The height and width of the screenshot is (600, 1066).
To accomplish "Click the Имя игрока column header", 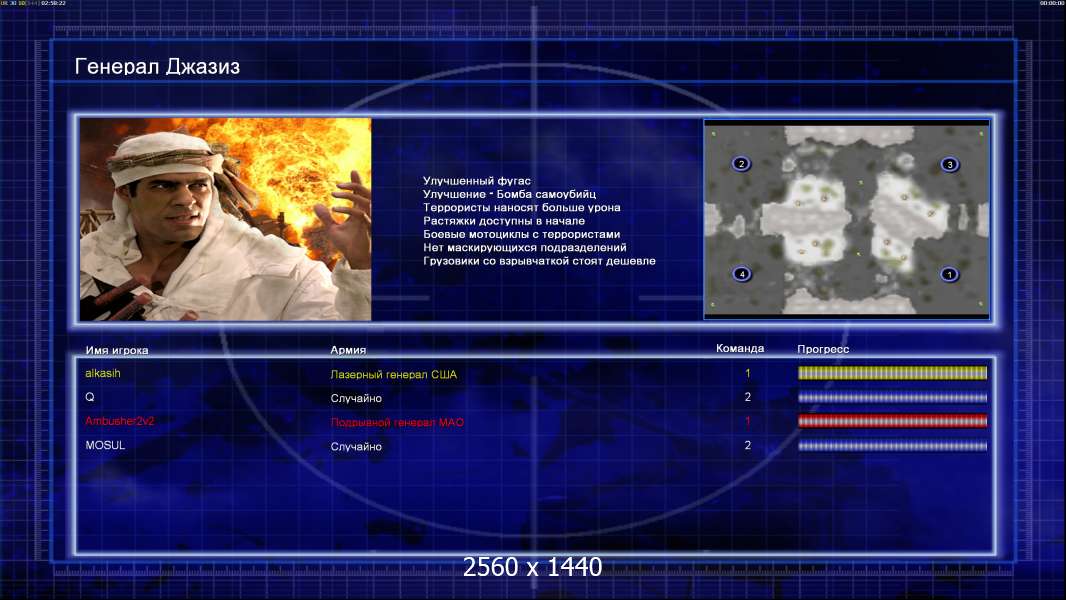I will click(117, 351).
